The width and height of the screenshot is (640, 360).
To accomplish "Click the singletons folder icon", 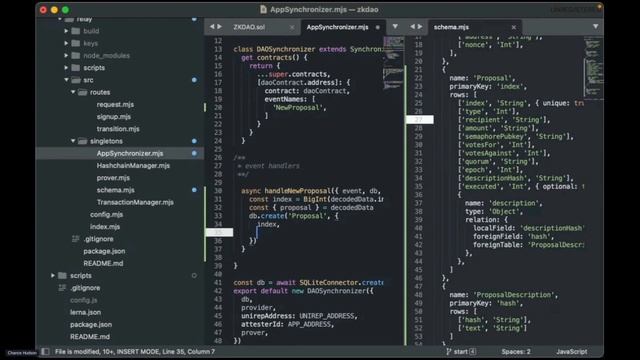I will [83, 141].
